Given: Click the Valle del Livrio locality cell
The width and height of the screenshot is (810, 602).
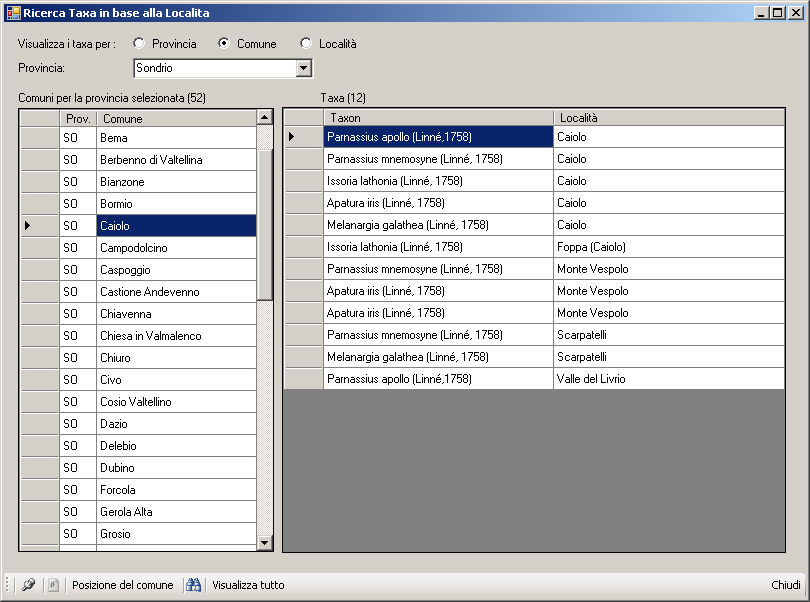Looking at the screenshot, I should click(x=669, y=379).
